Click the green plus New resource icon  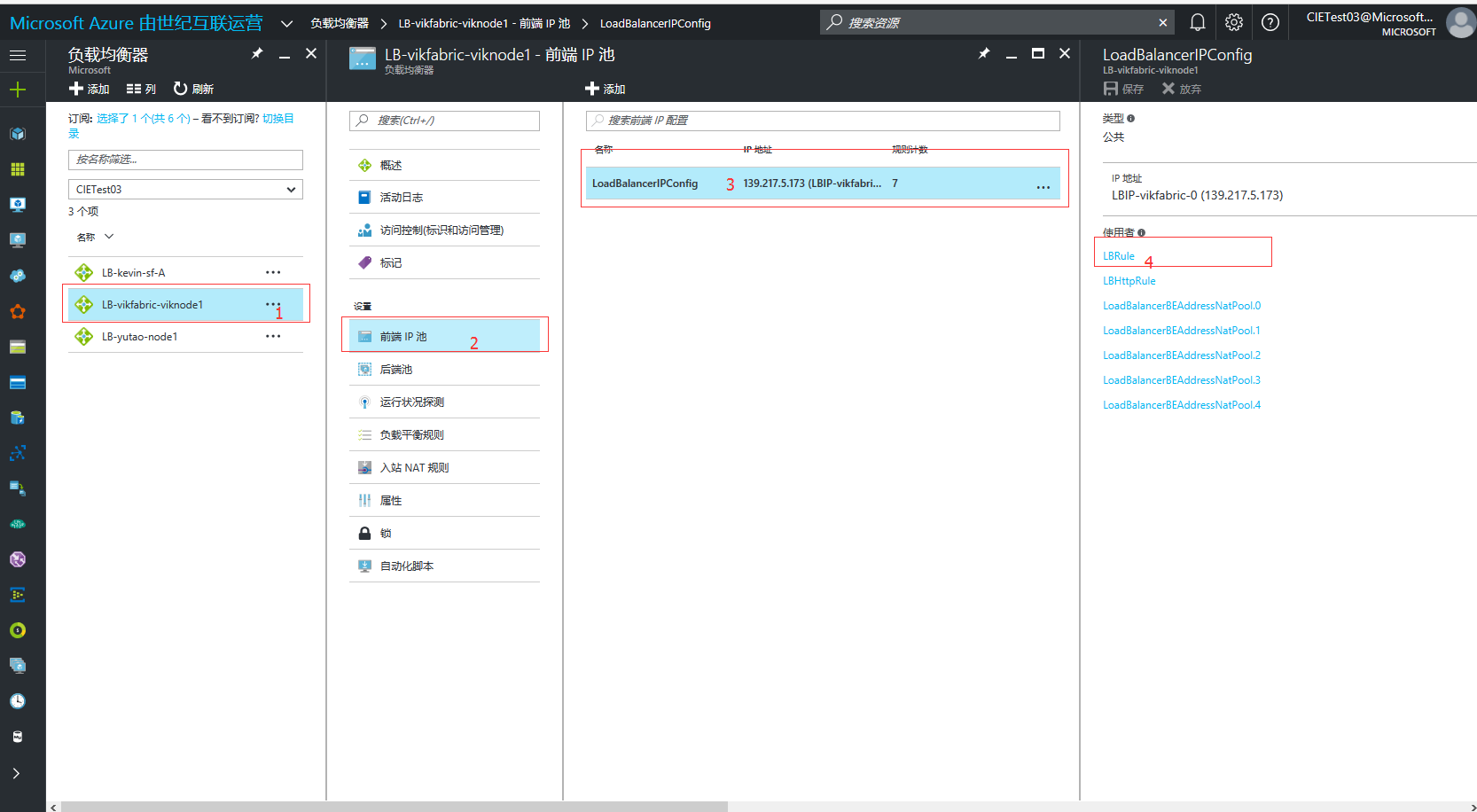[17, 90]
